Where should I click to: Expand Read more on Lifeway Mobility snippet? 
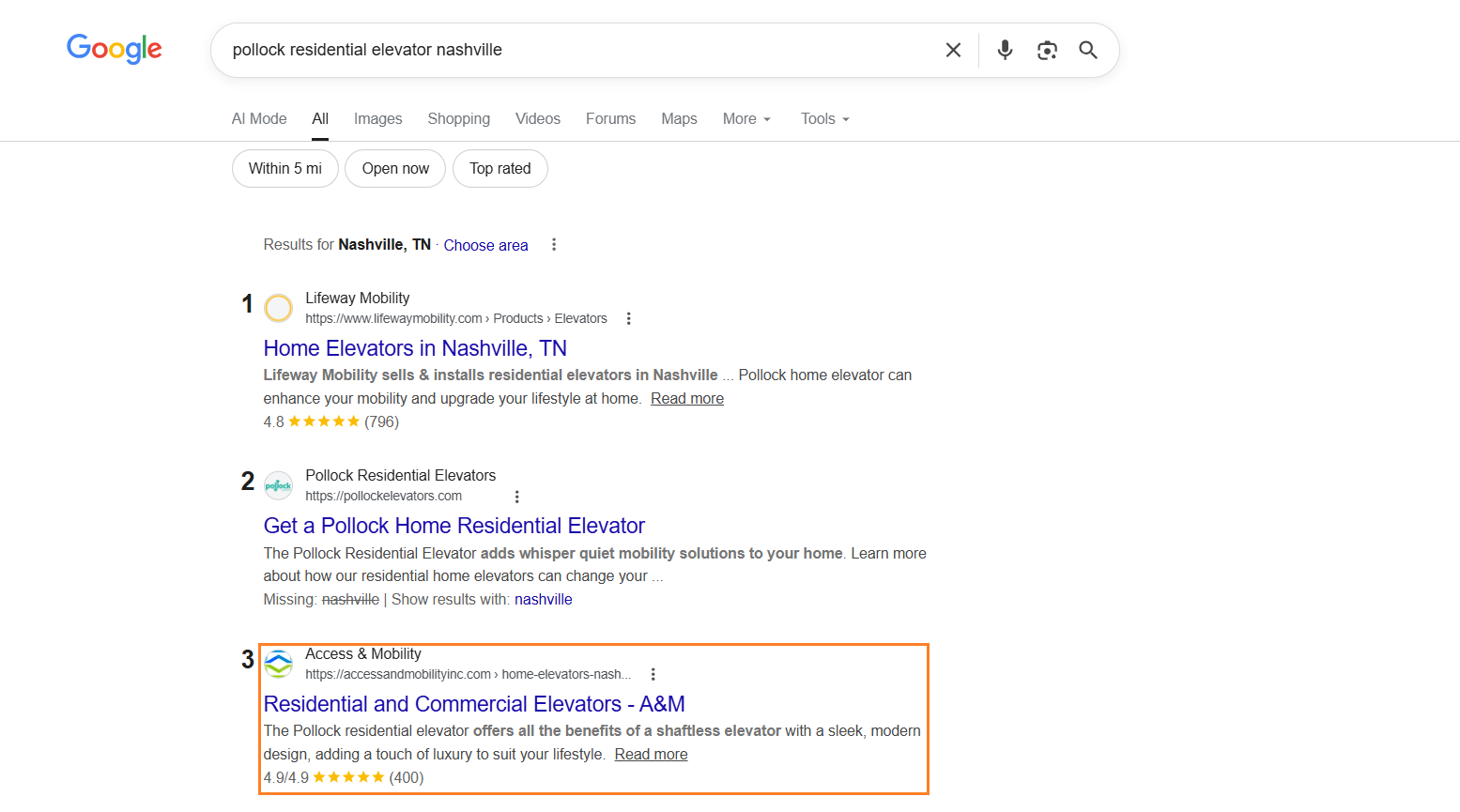pos(687,399)
